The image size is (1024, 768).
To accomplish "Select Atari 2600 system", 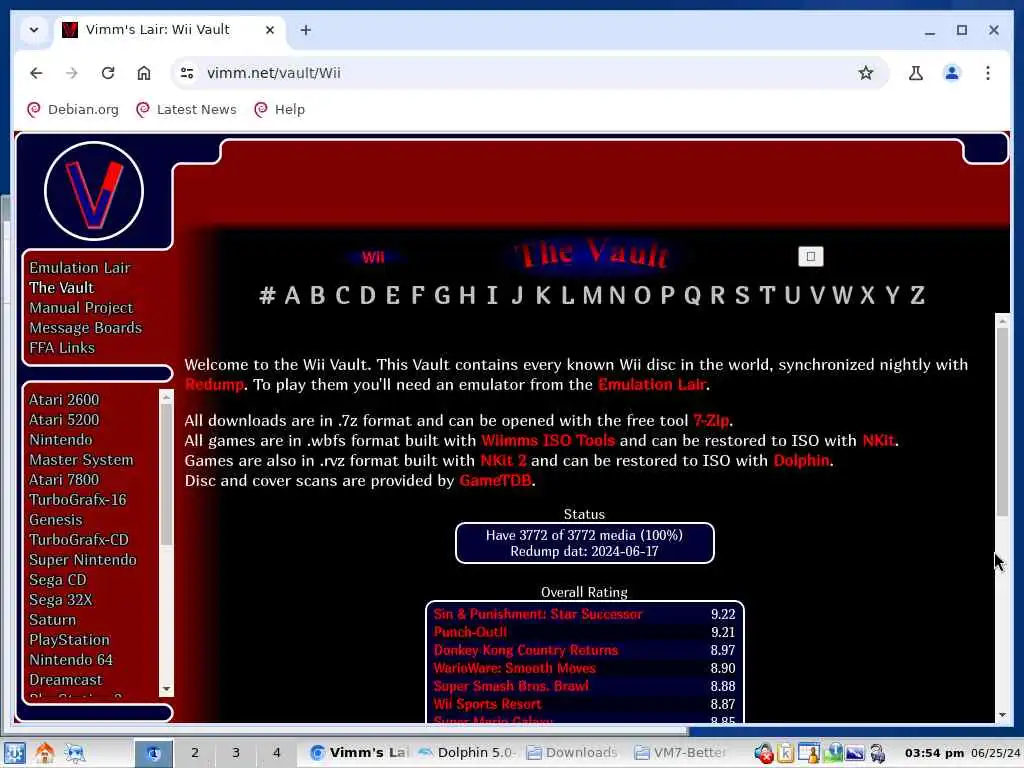I will click(x=64, y=400).
